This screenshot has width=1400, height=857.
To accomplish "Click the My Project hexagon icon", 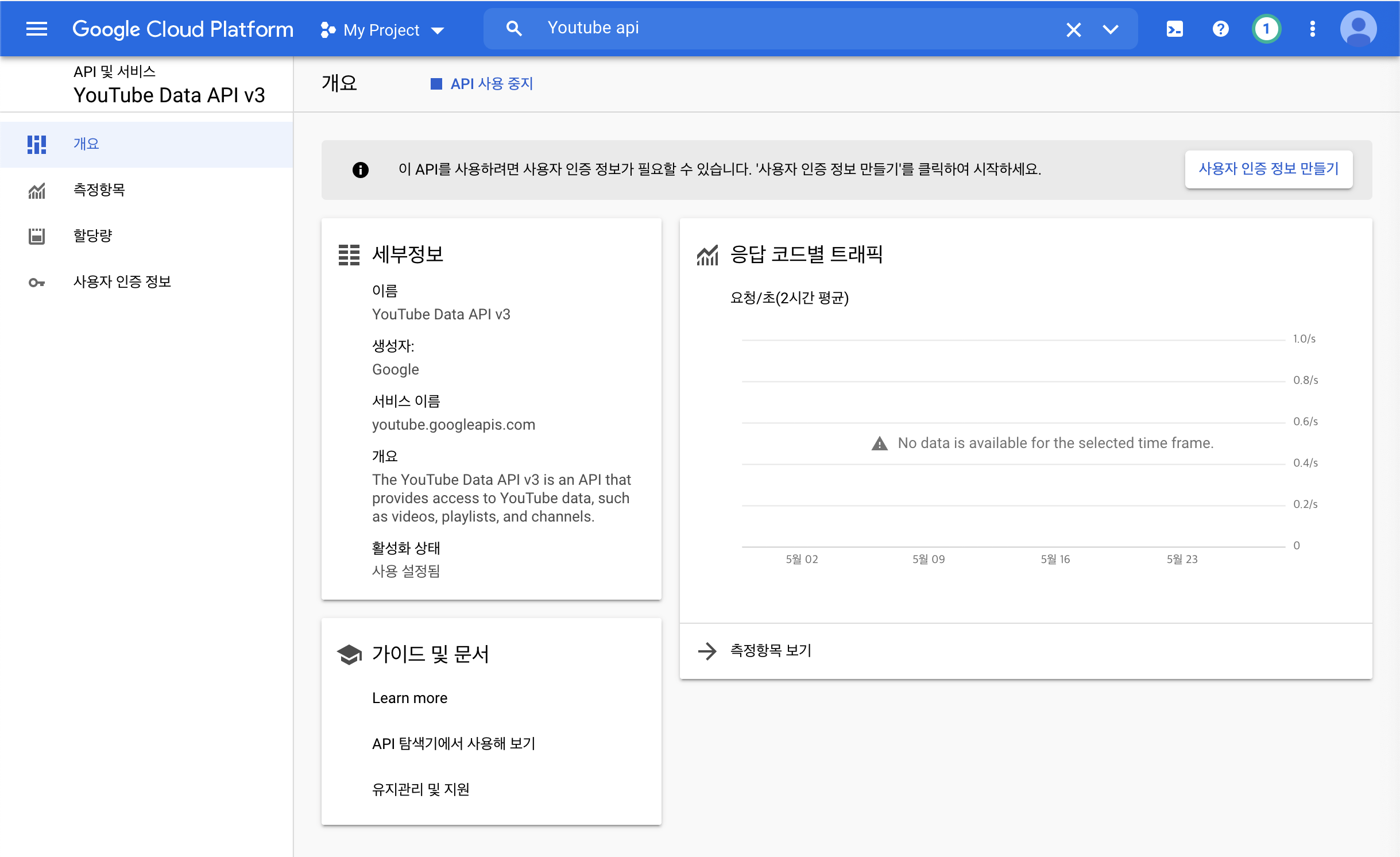I will coord(328,30).
